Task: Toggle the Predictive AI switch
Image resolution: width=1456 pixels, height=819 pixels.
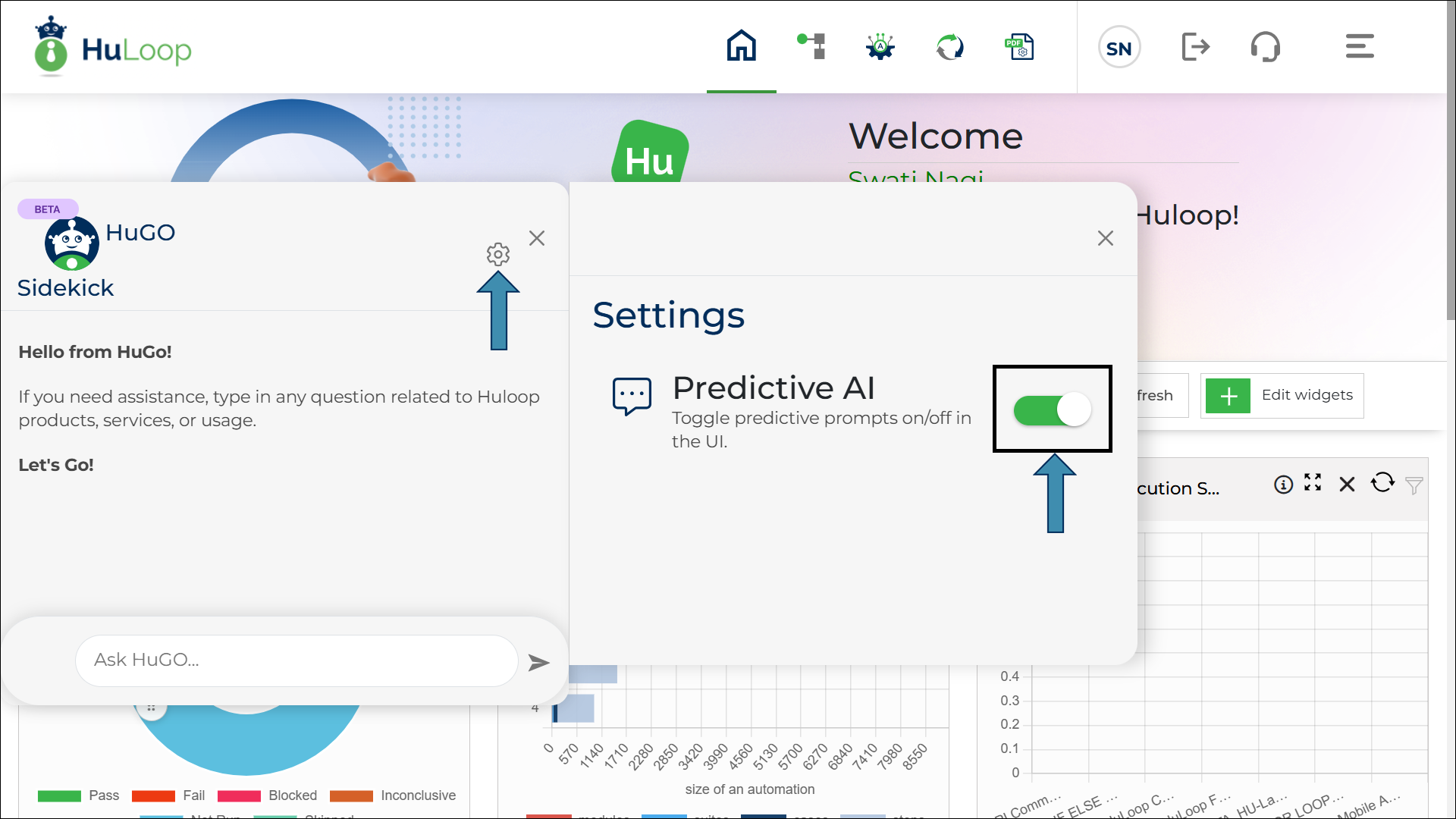Action: click(1053, 409)
